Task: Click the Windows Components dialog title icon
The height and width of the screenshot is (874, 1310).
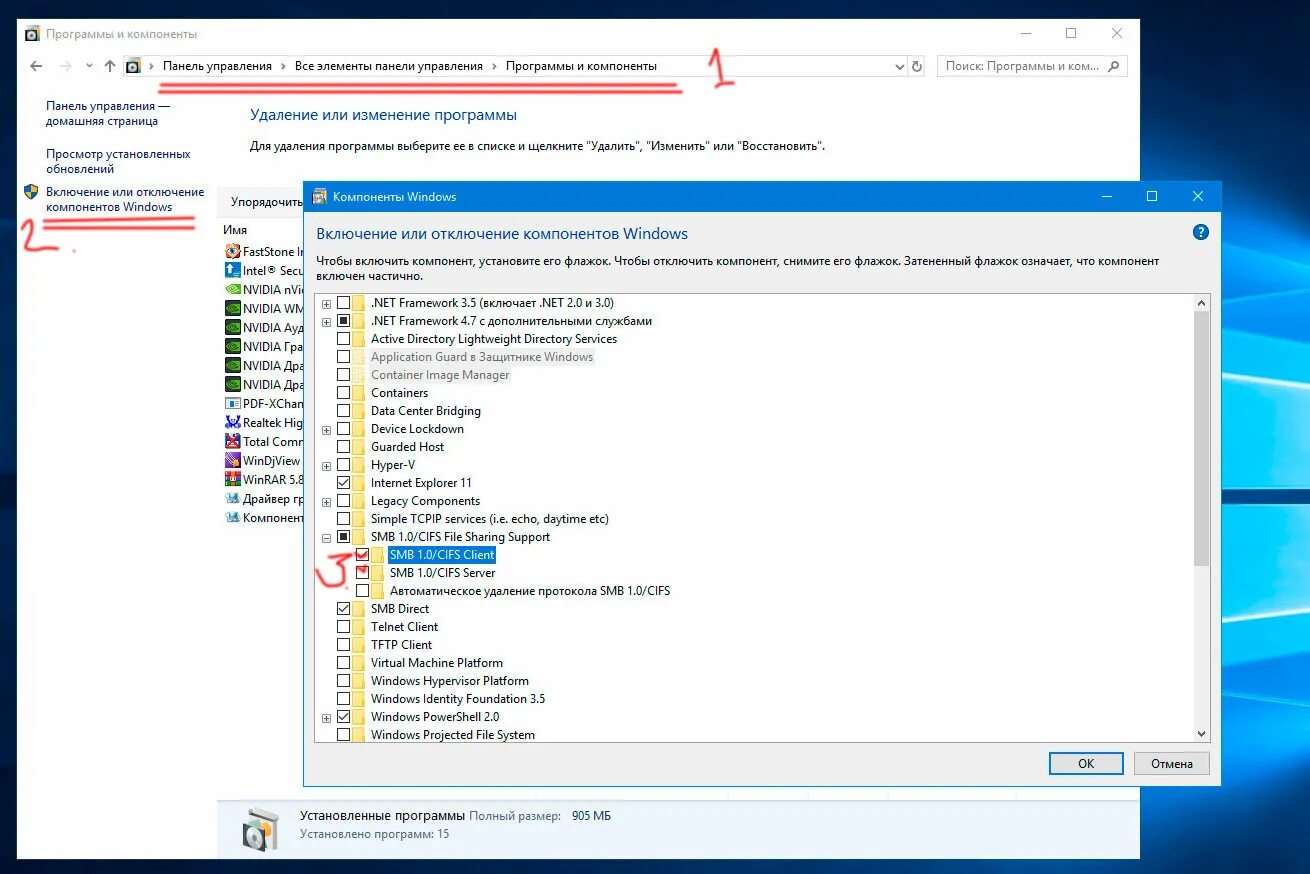Action: [320, 197]
